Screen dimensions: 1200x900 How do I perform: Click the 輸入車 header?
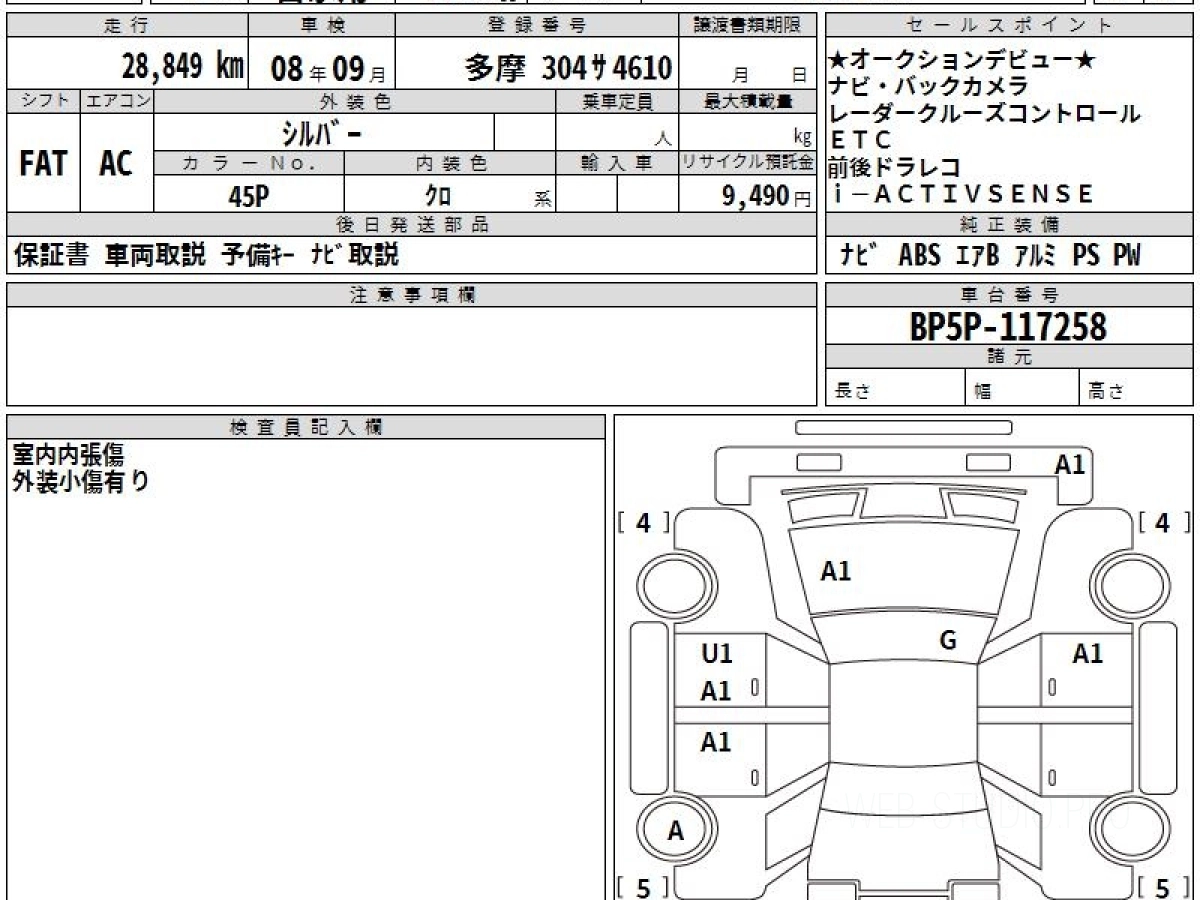pos(617,163)
